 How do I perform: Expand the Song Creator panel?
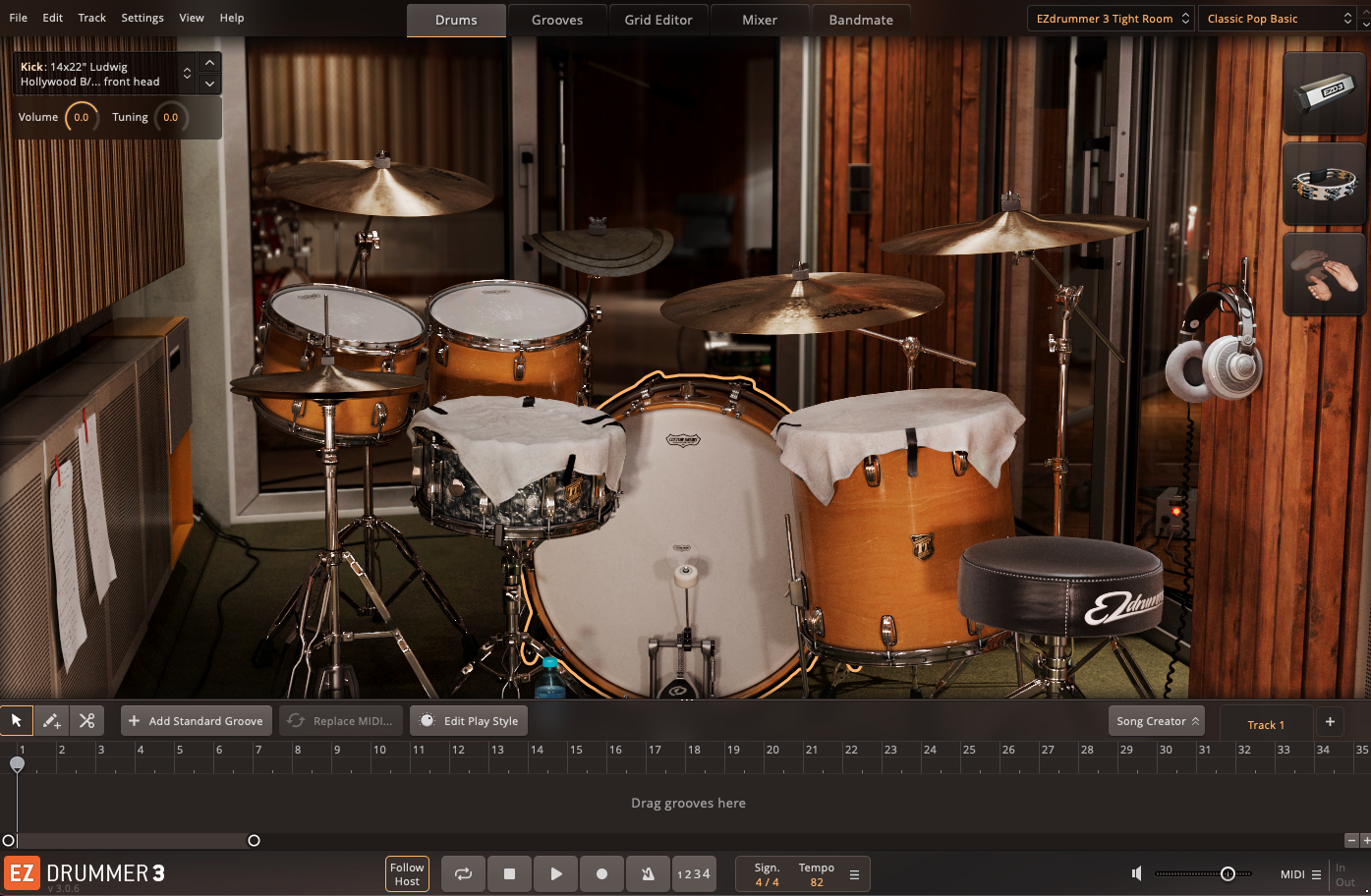point(1157,721)
